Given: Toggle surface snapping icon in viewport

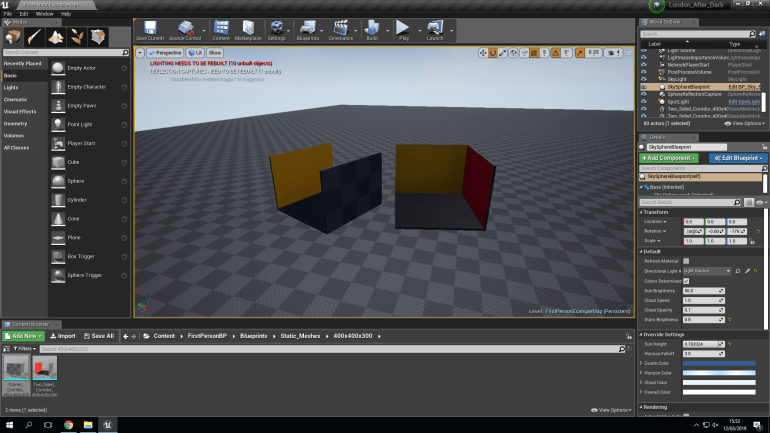Looking at the screenshot, I should [524, 53].
